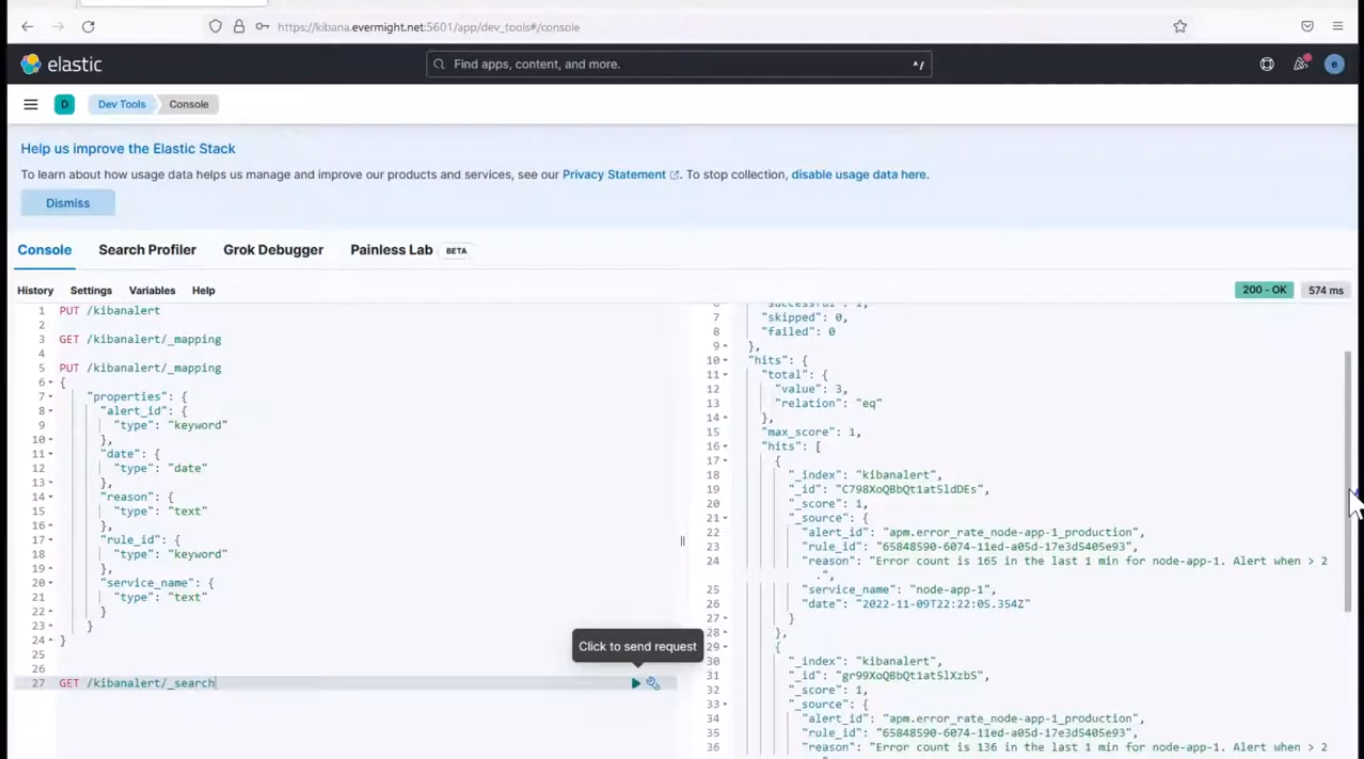Collapse the output hits fold at line 10

point(726,361)
